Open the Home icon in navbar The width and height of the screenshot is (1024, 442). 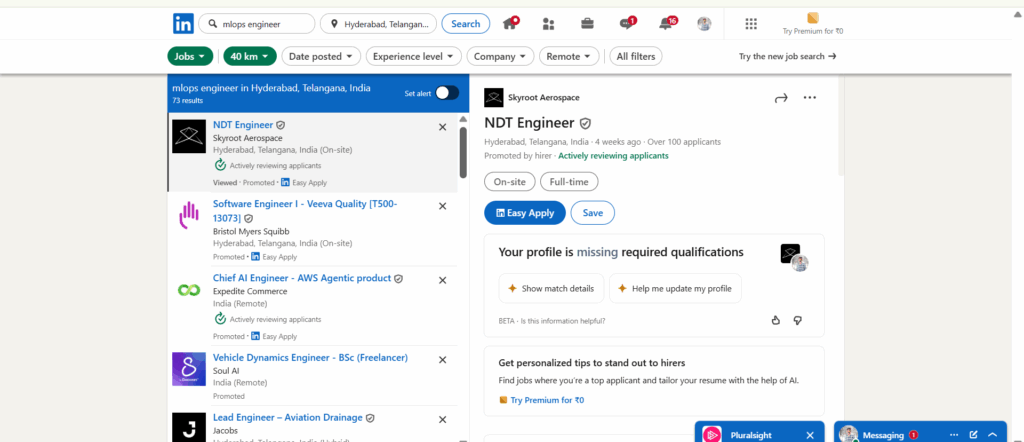point(511,23)
